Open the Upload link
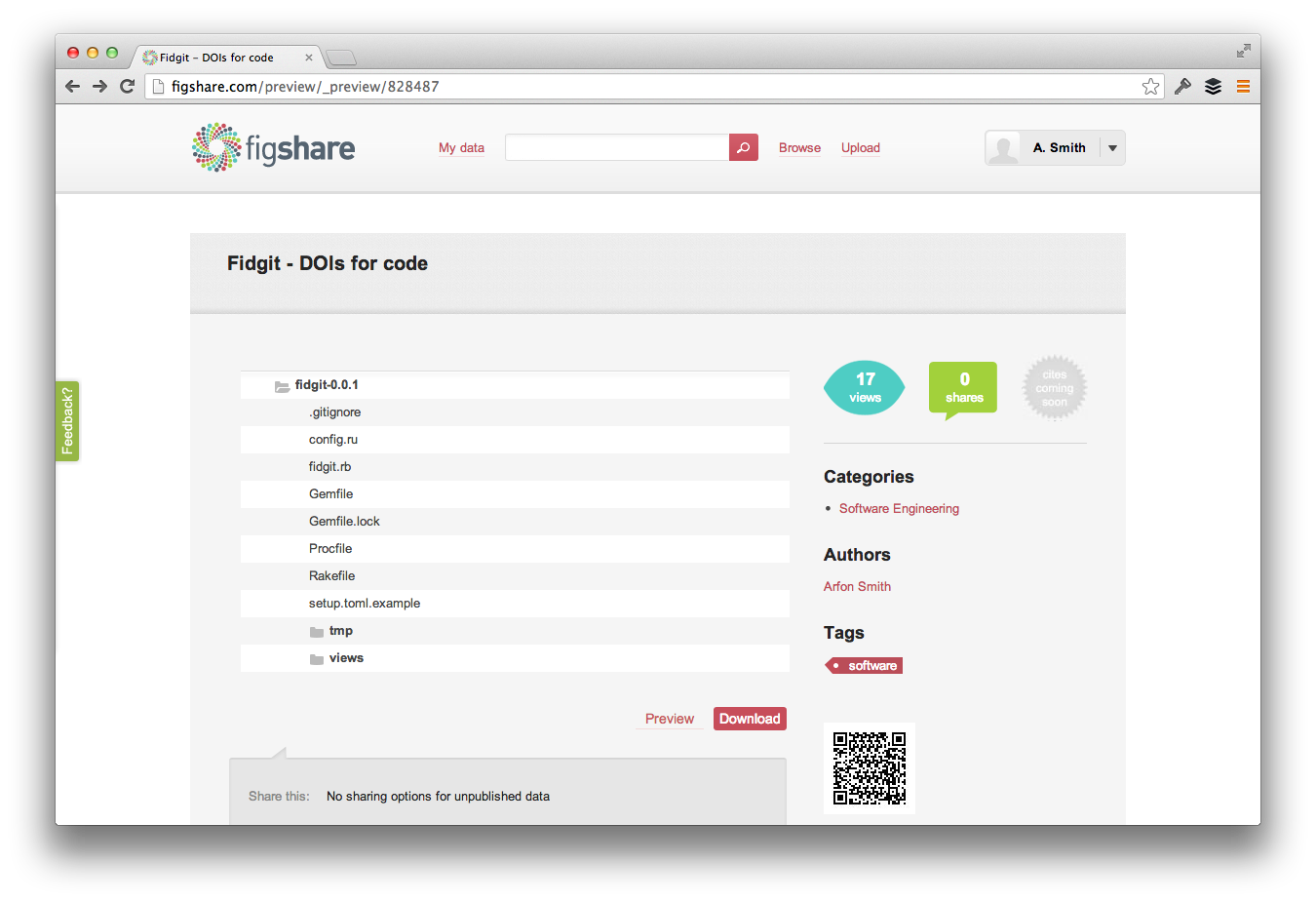 pyautogui.click(x=861, y=148)
